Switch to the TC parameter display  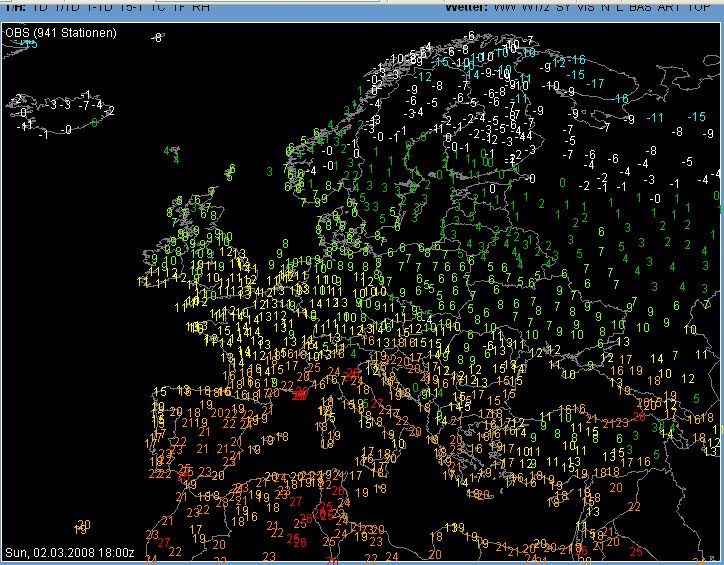[157, 7]
